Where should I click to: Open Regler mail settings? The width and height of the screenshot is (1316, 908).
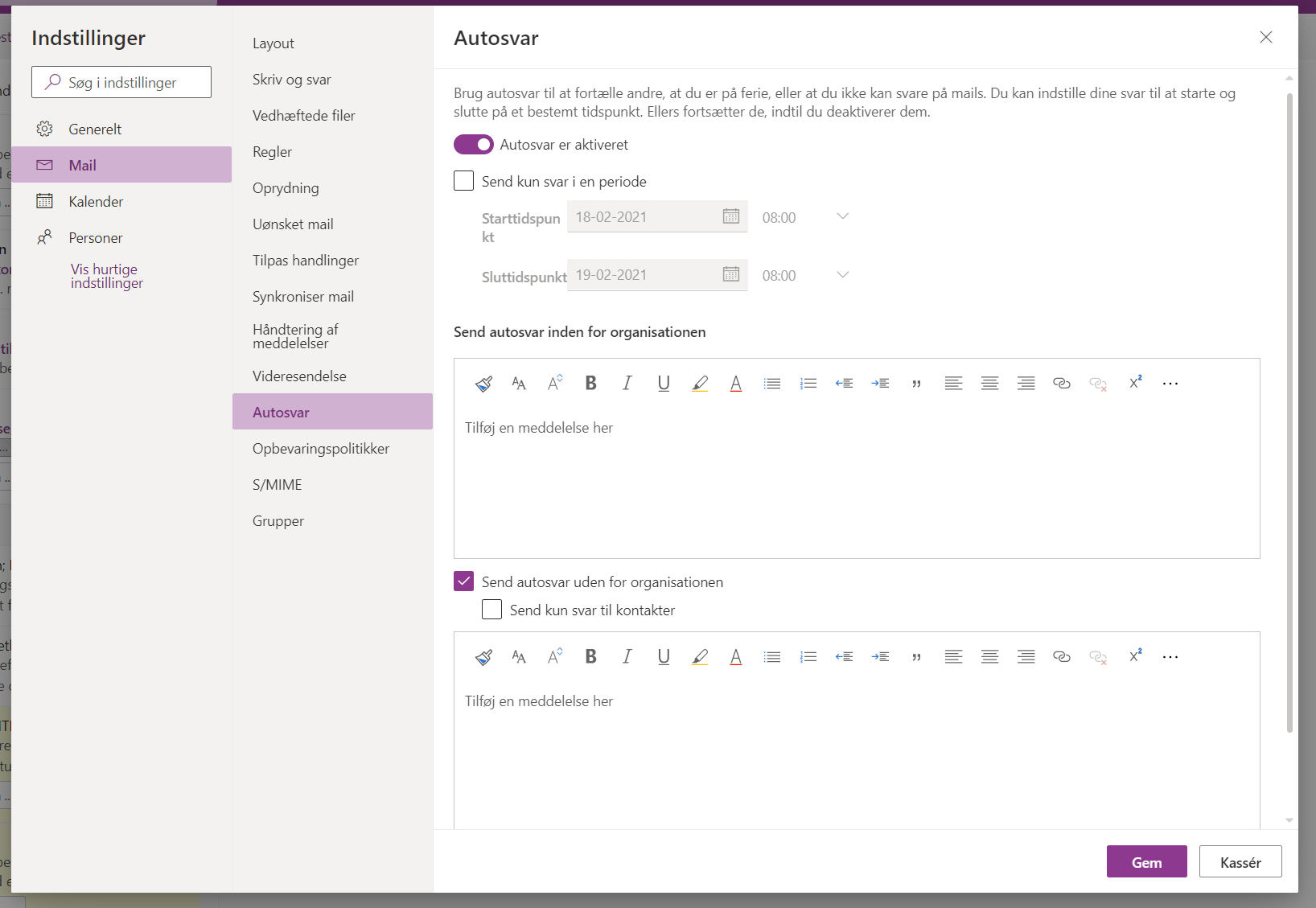pyautogui.click(x=332, y=152)
